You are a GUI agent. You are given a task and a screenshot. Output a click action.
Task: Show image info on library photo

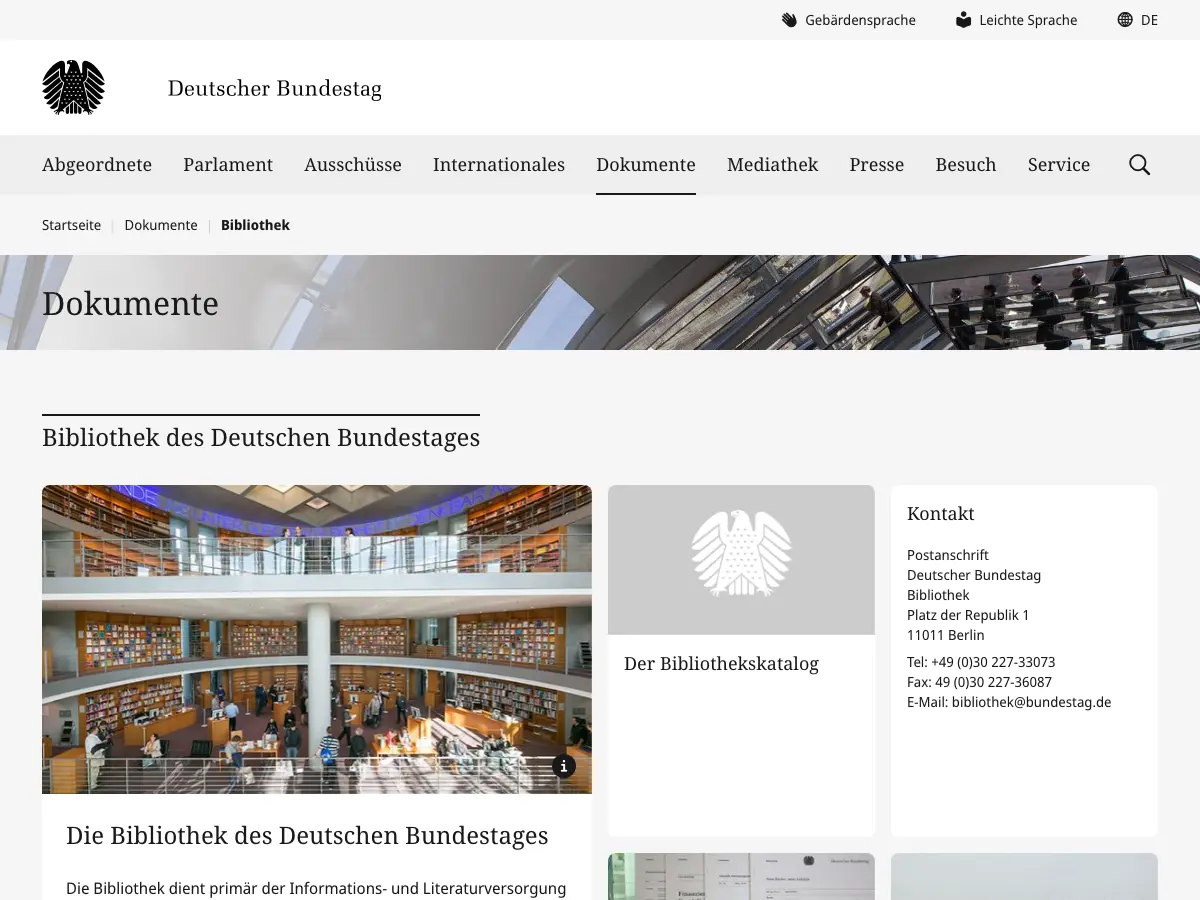click(x=564, y=766)
